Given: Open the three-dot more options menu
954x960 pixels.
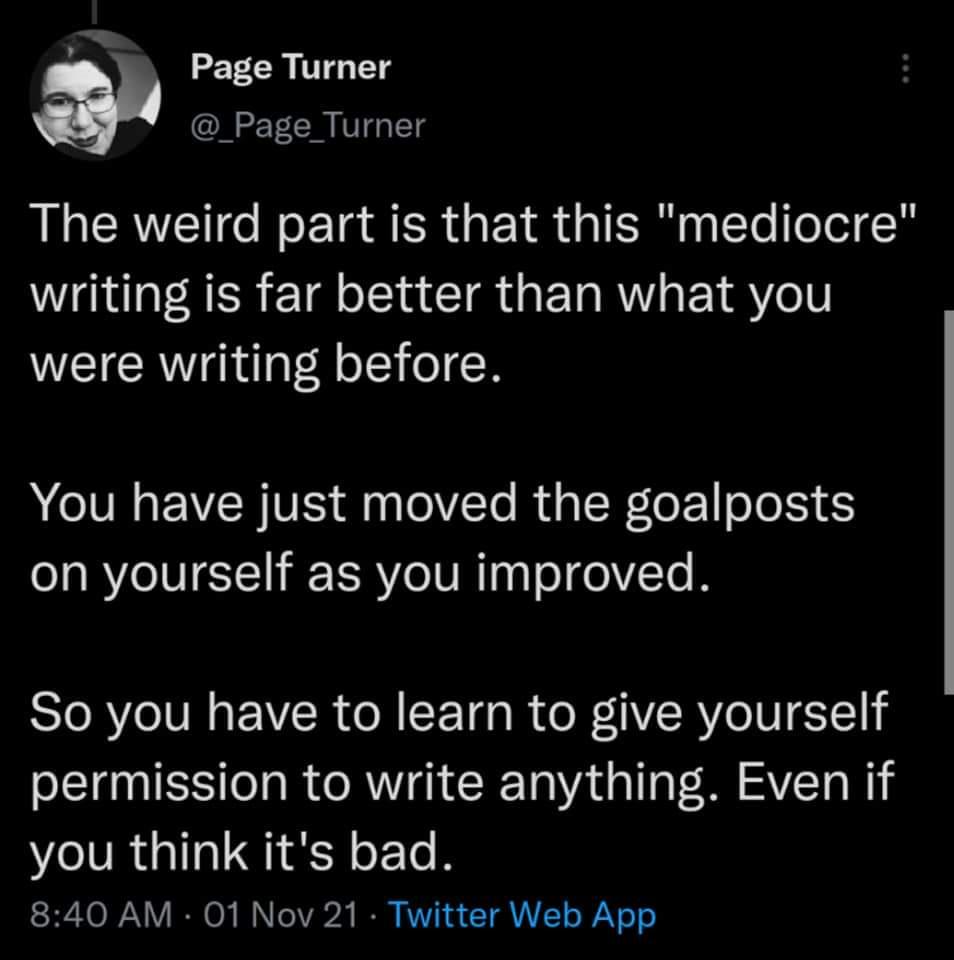Looking at the screenshot, I should [905, 68].
